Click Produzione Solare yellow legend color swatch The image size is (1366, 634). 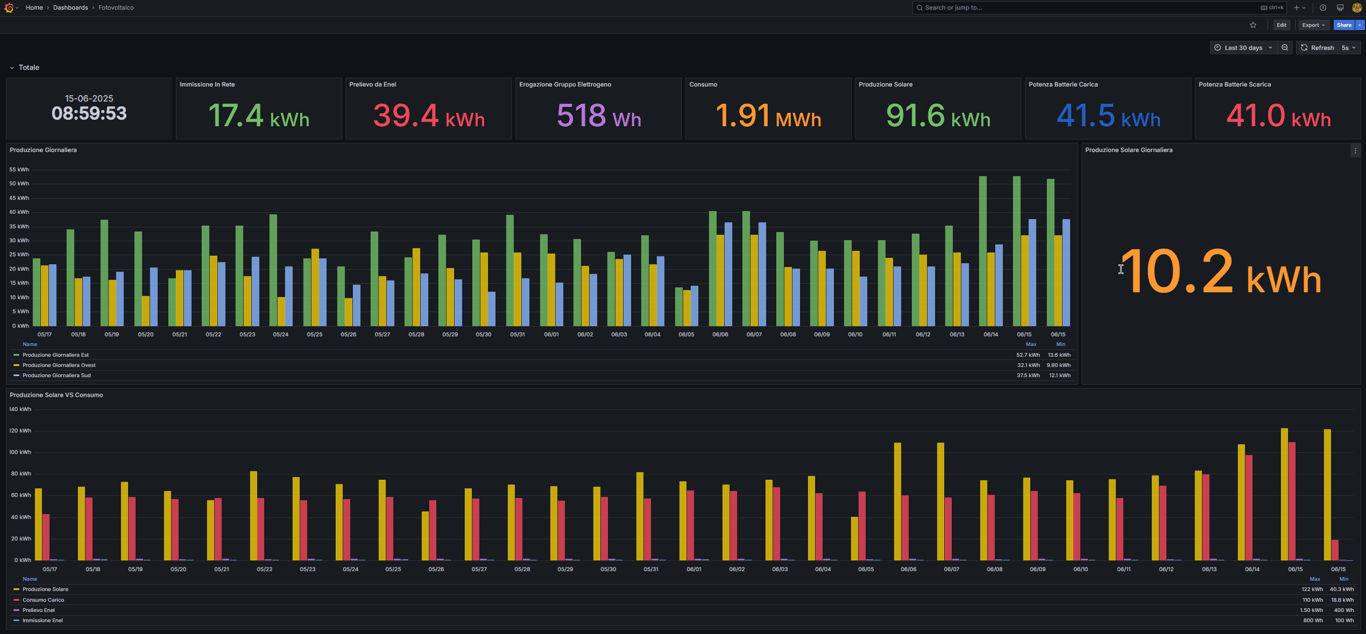pos(16,590)
